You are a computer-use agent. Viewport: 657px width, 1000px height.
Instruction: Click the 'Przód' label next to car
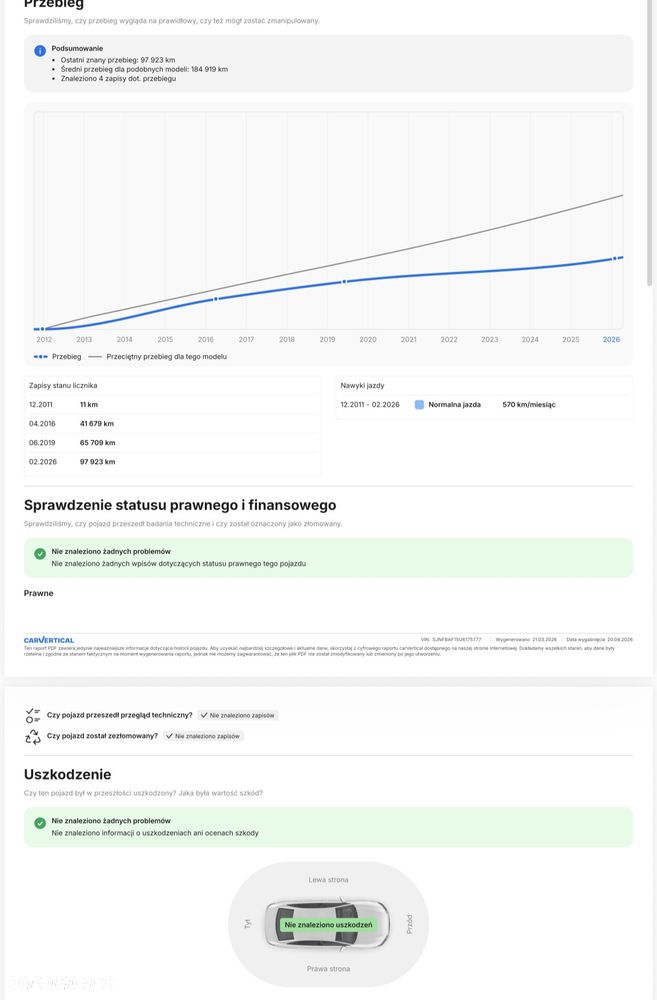[x=409, y=924]
